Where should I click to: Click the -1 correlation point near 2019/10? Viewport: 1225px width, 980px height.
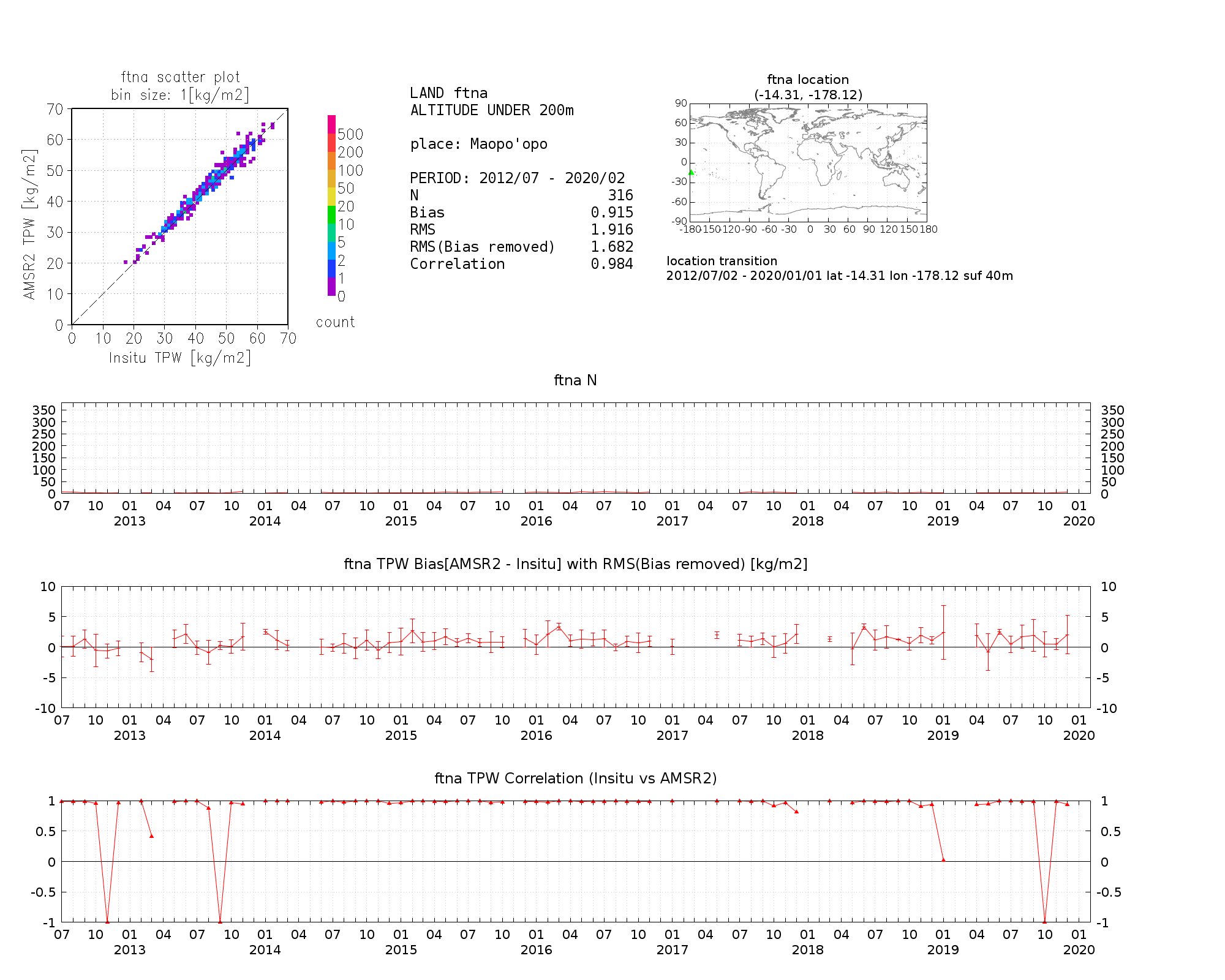click(x=1044, y=922)
